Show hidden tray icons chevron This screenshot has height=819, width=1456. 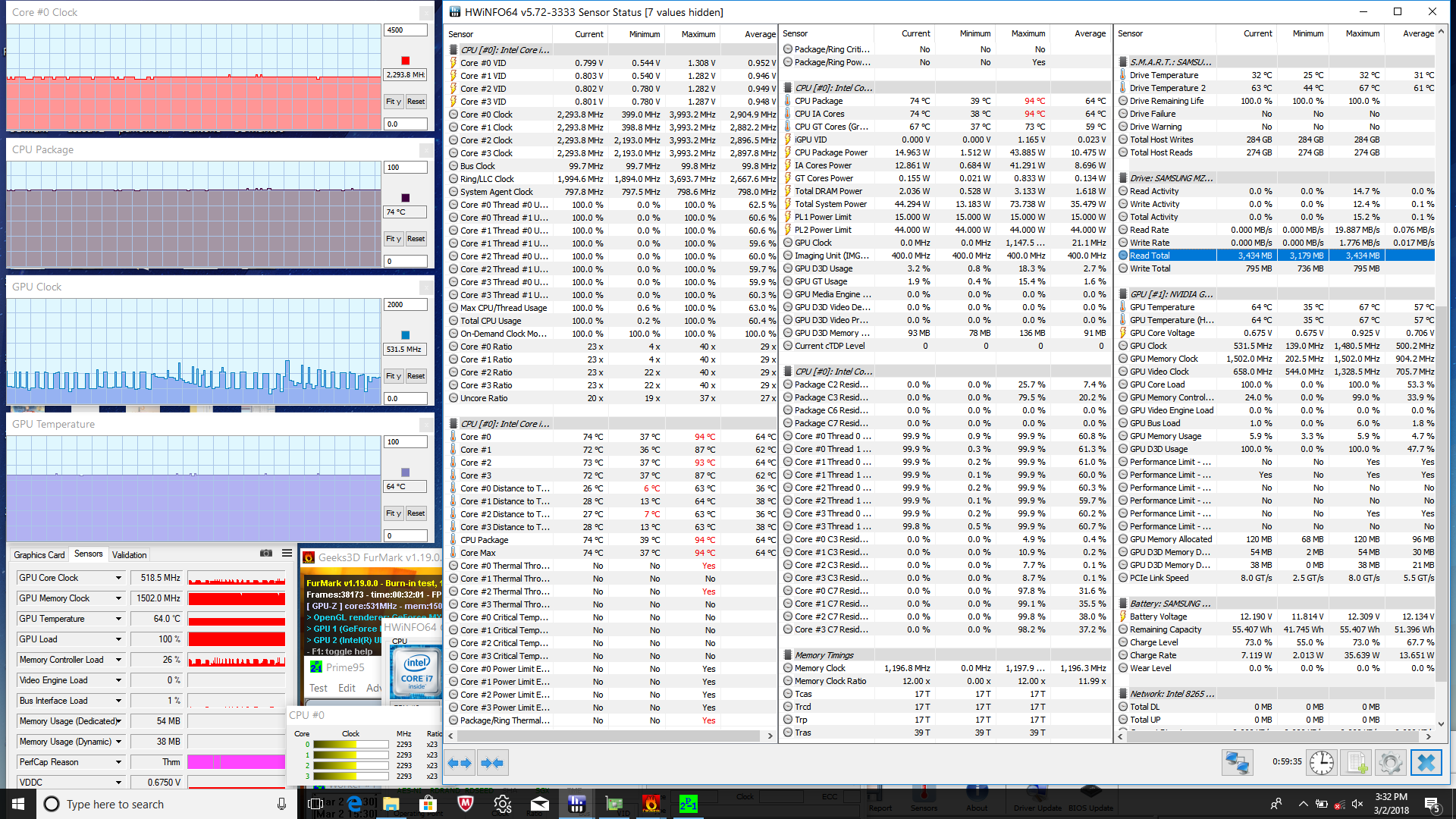point(1303,804)
